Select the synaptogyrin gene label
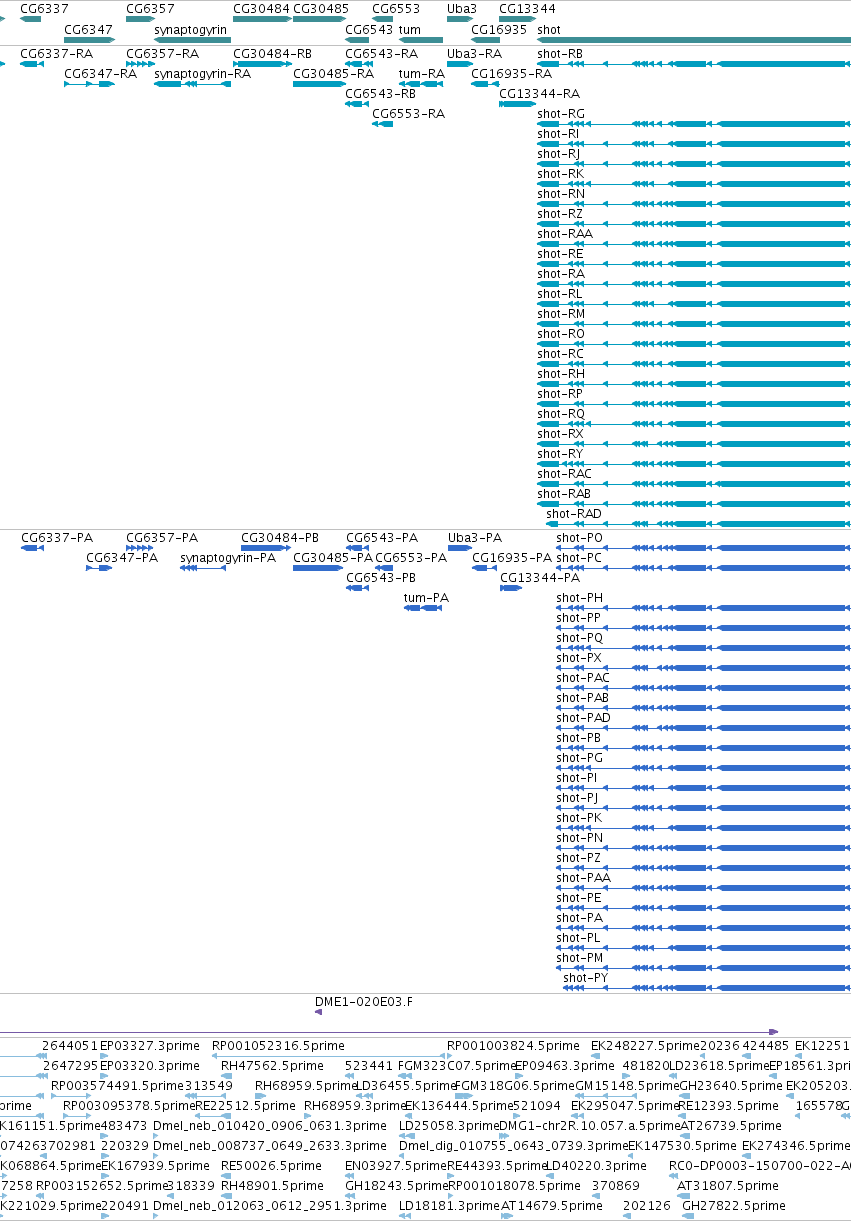This screenshot has width=851, height=1221. point(190,29)
